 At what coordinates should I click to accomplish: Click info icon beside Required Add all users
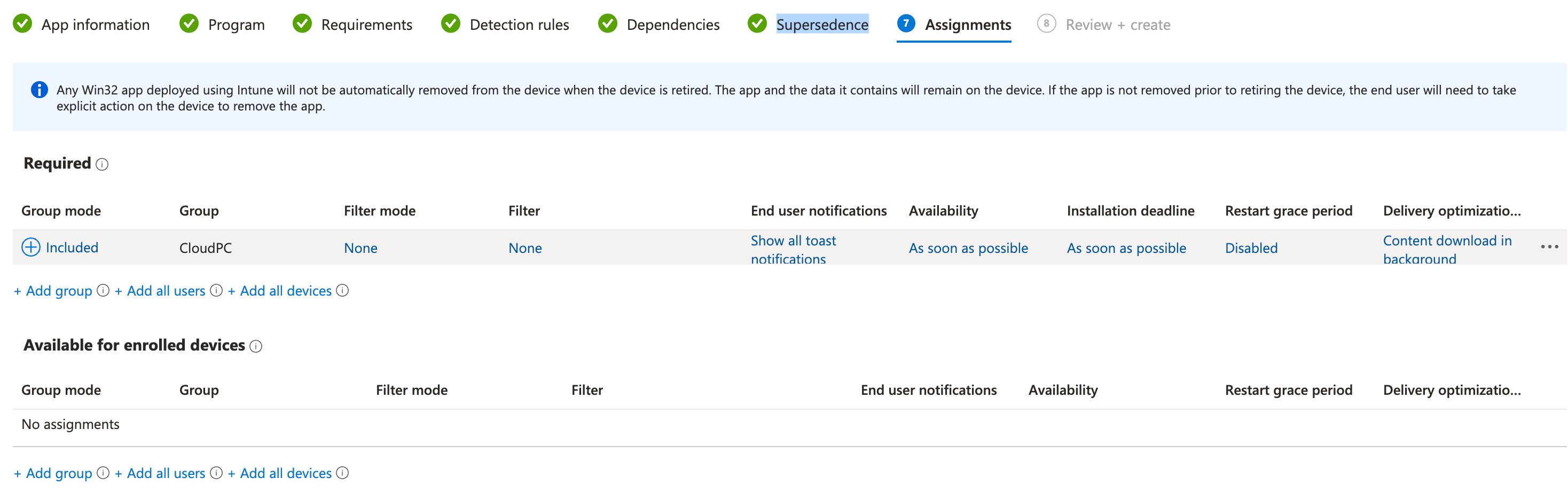216,291
